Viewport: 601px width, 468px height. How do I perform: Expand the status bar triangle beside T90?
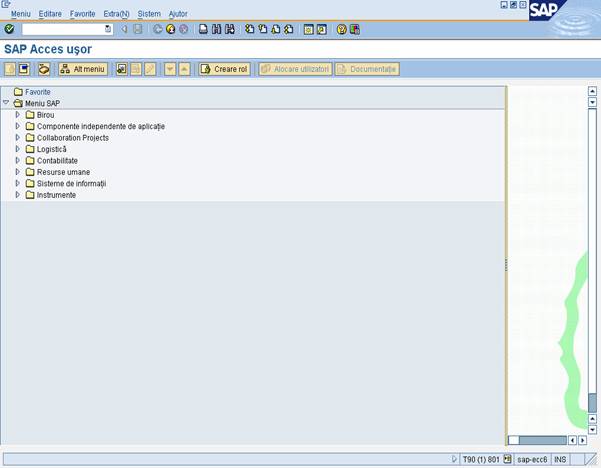[x=454, y=458]
